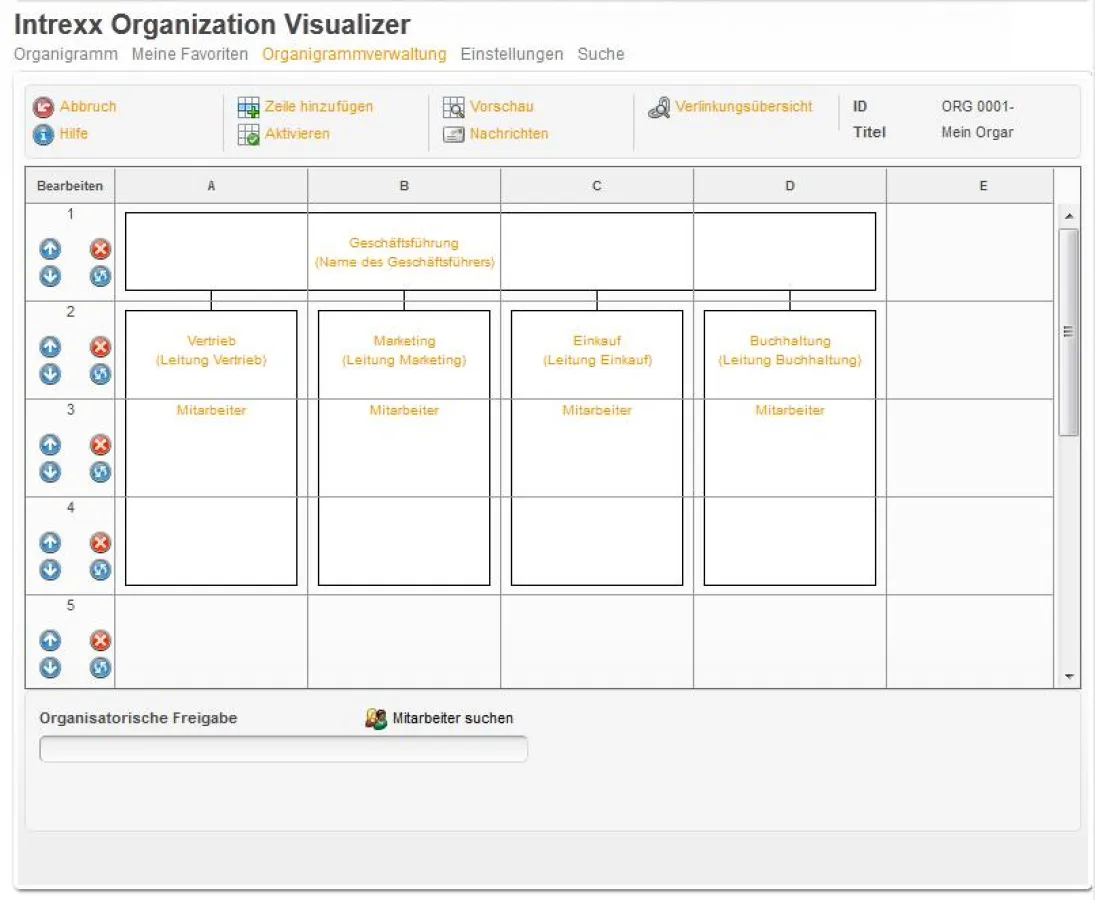Screen dimensions: 1095x900
Task: Open the Vorschau preview icon
Action: [453, 106]
